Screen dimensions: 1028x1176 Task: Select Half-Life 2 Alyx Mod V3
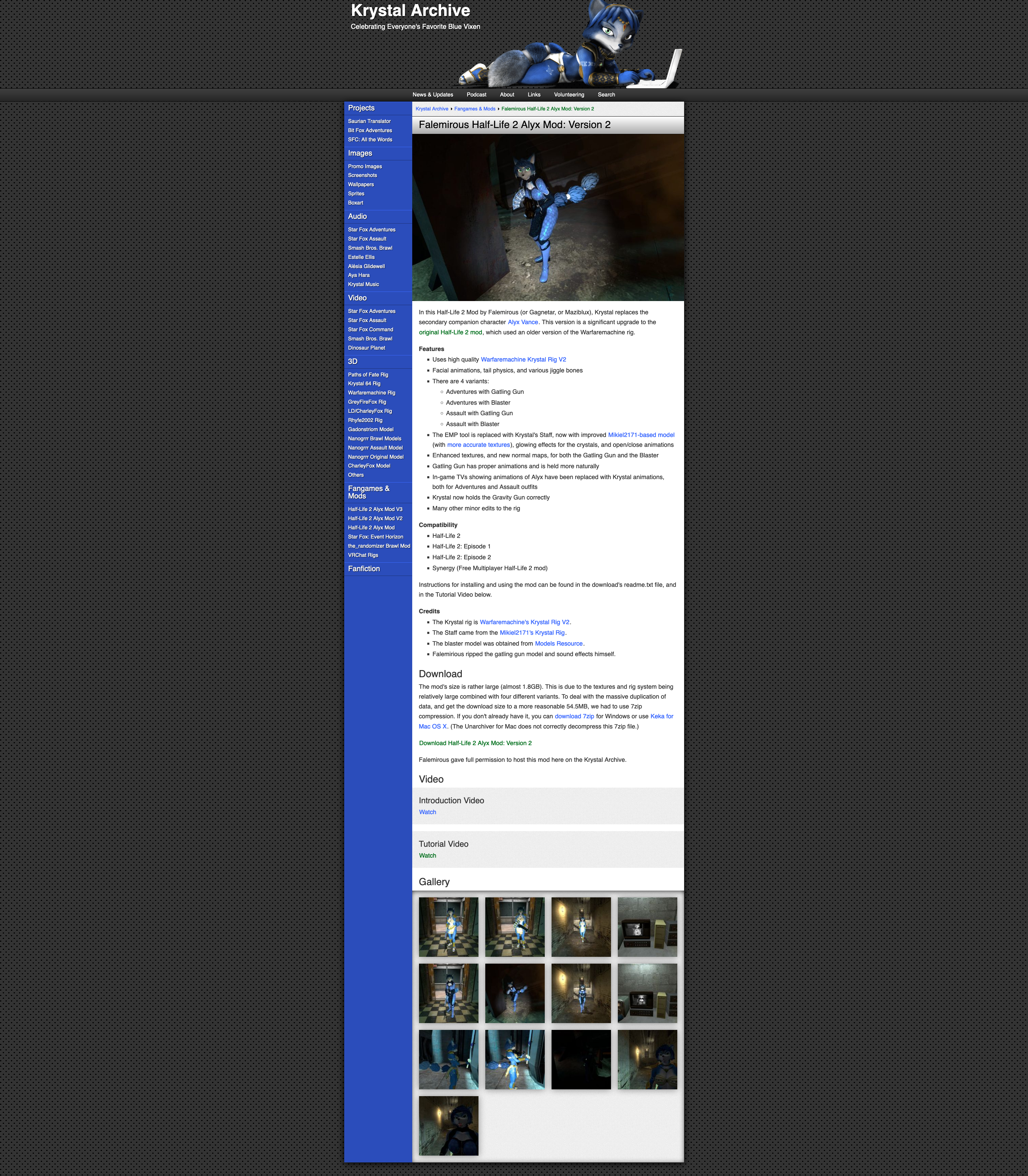[374, 509]
